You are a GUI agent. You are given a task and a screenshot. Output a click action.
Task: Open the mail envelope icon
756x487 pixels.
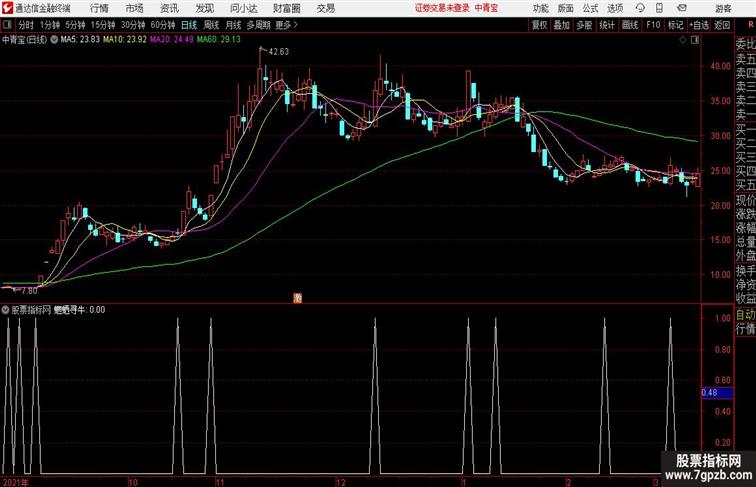682,8
